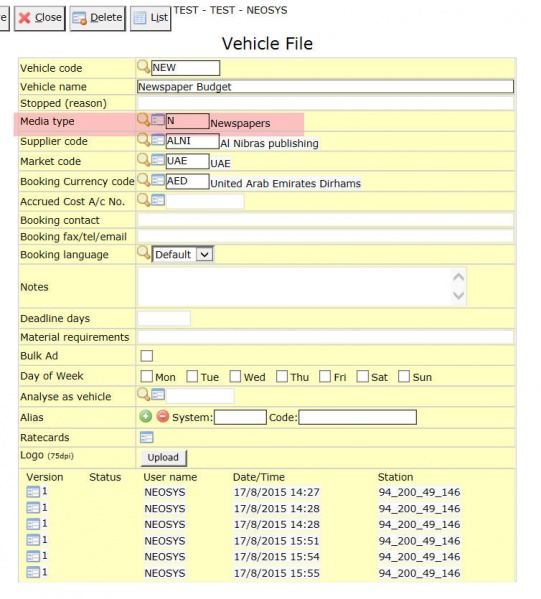Image resolution: width=541 pixels, height=599 pixels.
Task: Click the Booking Currency code magnifier icon
Action: [x=143, y=180]
